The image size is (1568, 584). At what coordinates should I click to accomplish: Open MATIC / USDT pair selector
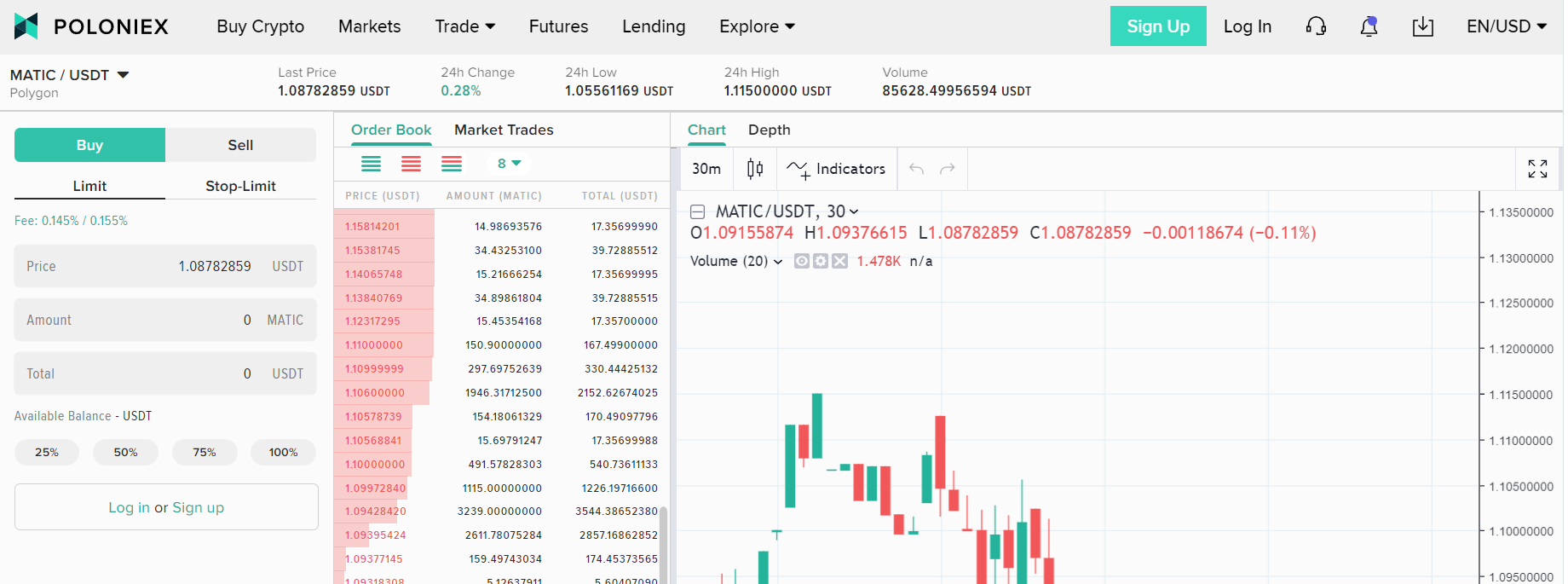pos(70,75)
